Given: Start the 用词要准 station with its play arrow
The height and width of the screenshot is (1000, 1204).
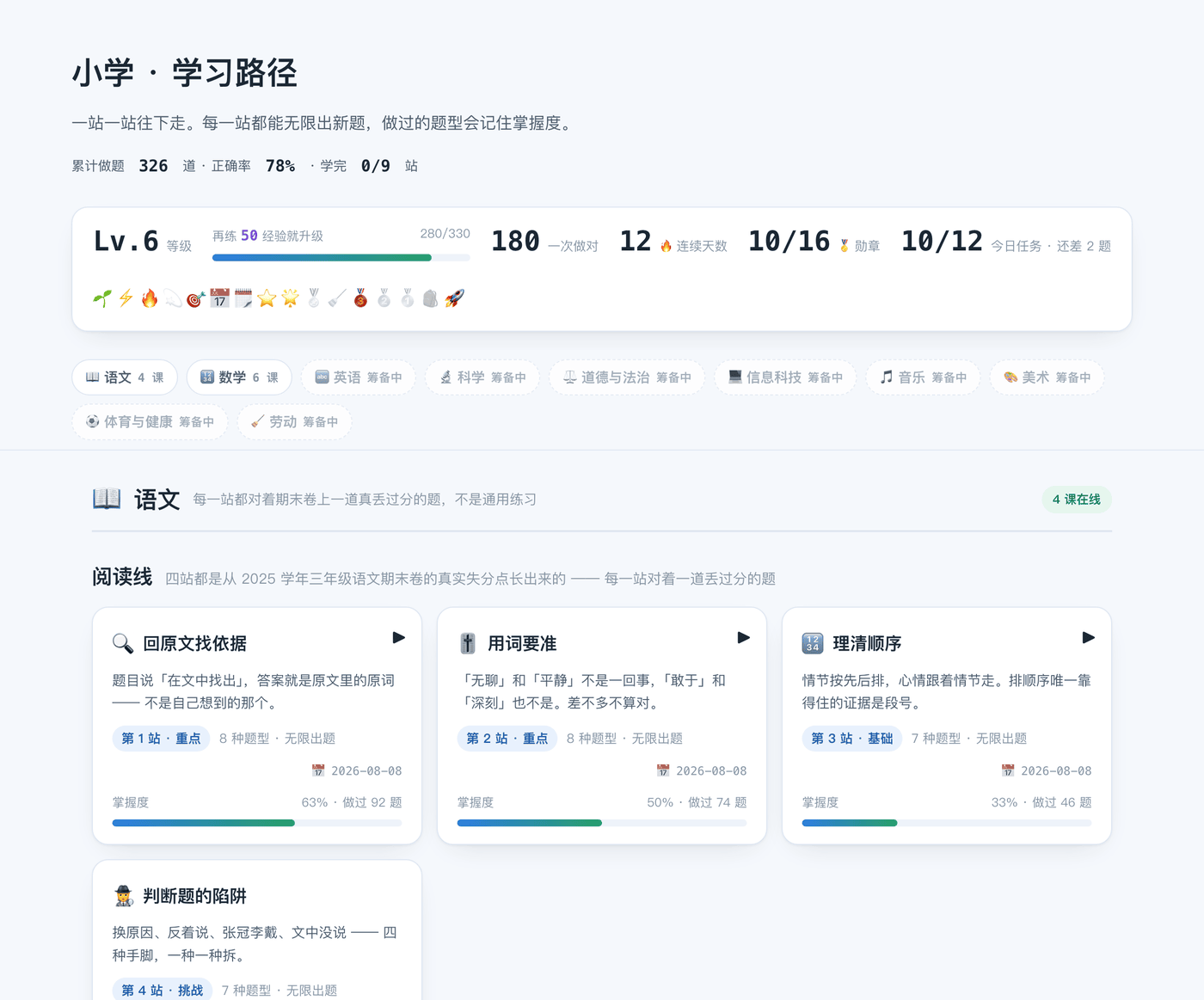Looking at the screenshot, I should tap(743, 637).
